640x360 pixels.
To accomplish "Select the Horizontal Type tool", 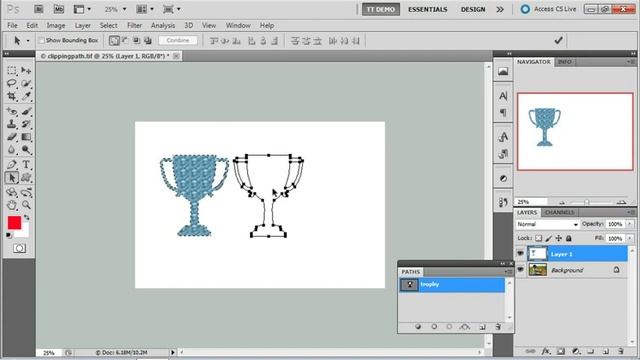I will [x=26, y=164].
